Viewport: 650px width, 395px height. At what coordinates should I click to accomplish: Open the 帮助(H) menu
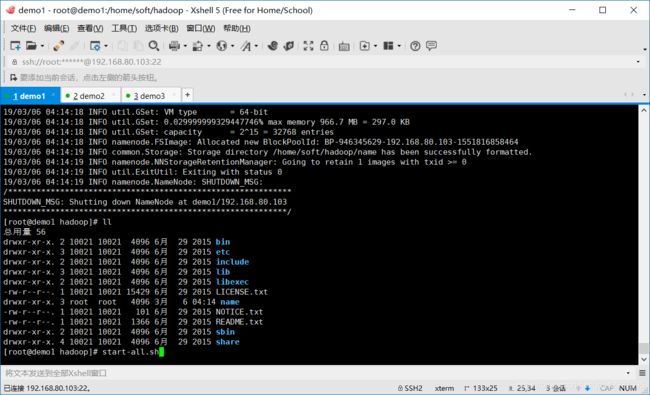[x=237, y=28]
